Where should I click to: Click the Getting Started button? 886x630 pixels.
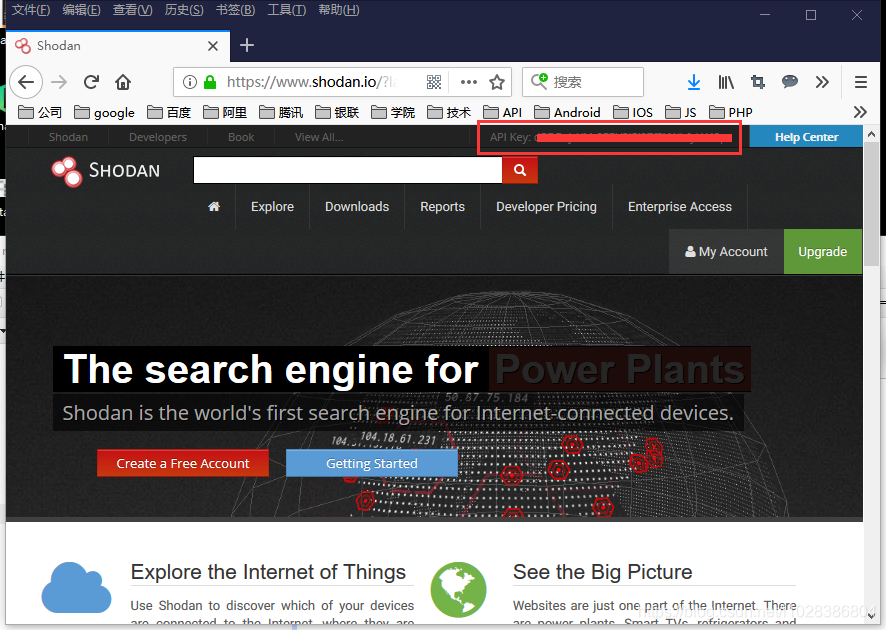click(372, 463)
